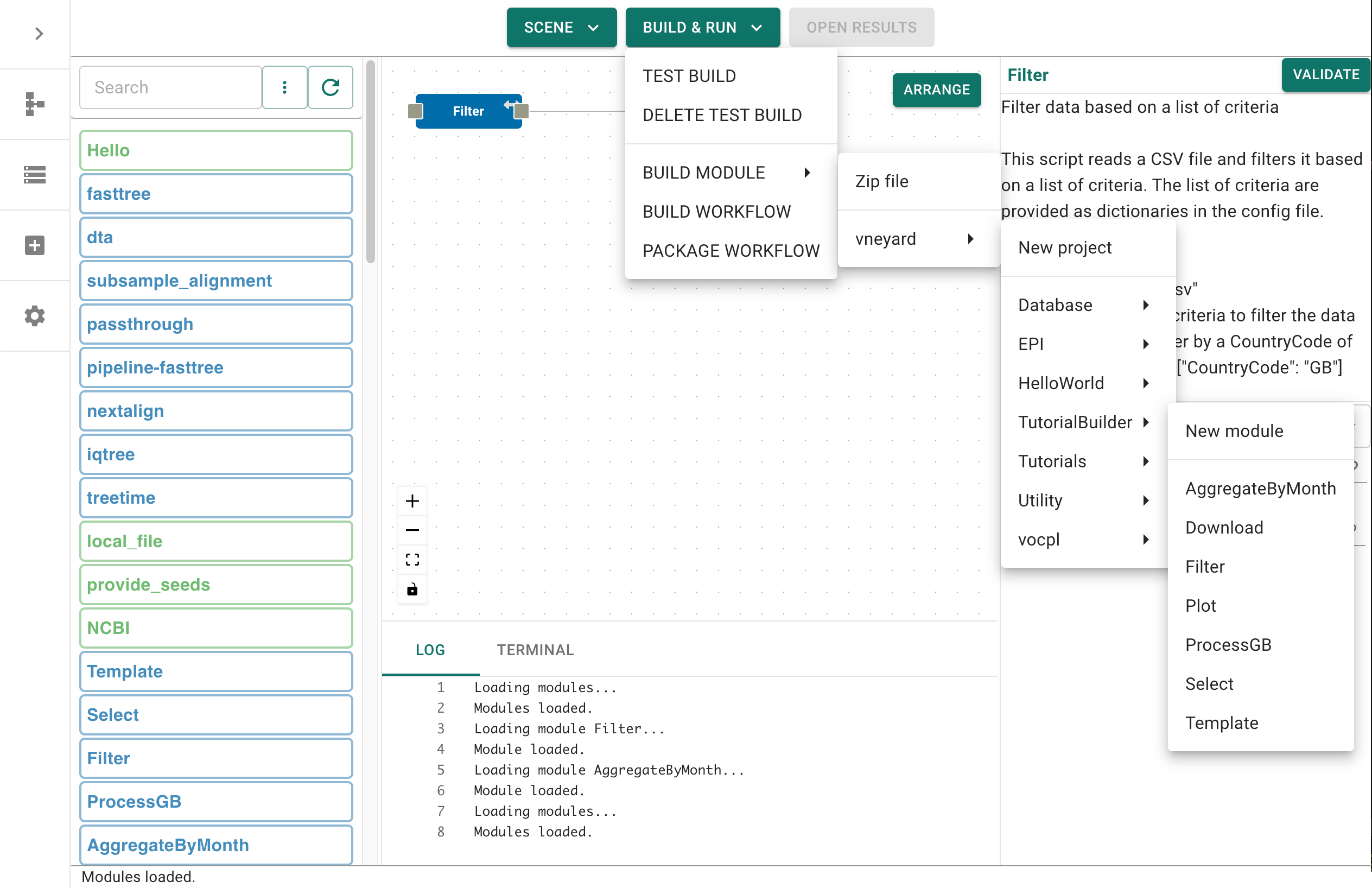
Task: Open settings gear in sidebar
Action: pyautogui.click(x=35, y=315)
